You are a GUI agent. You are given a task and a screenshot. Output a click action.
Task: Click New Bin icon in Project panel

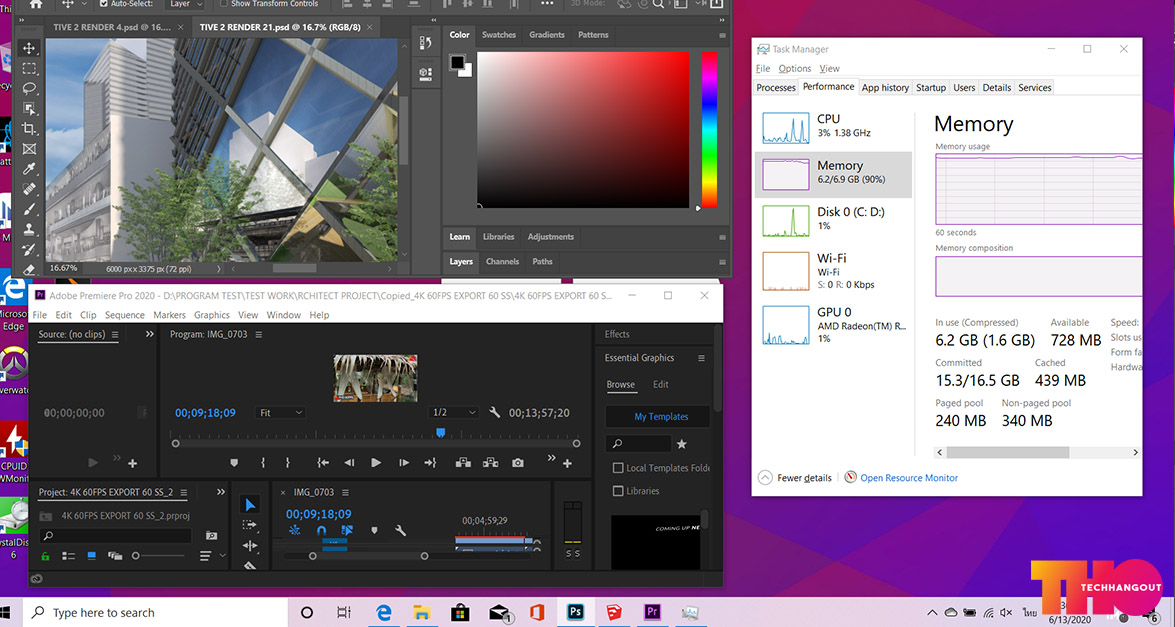click(211, 536)
